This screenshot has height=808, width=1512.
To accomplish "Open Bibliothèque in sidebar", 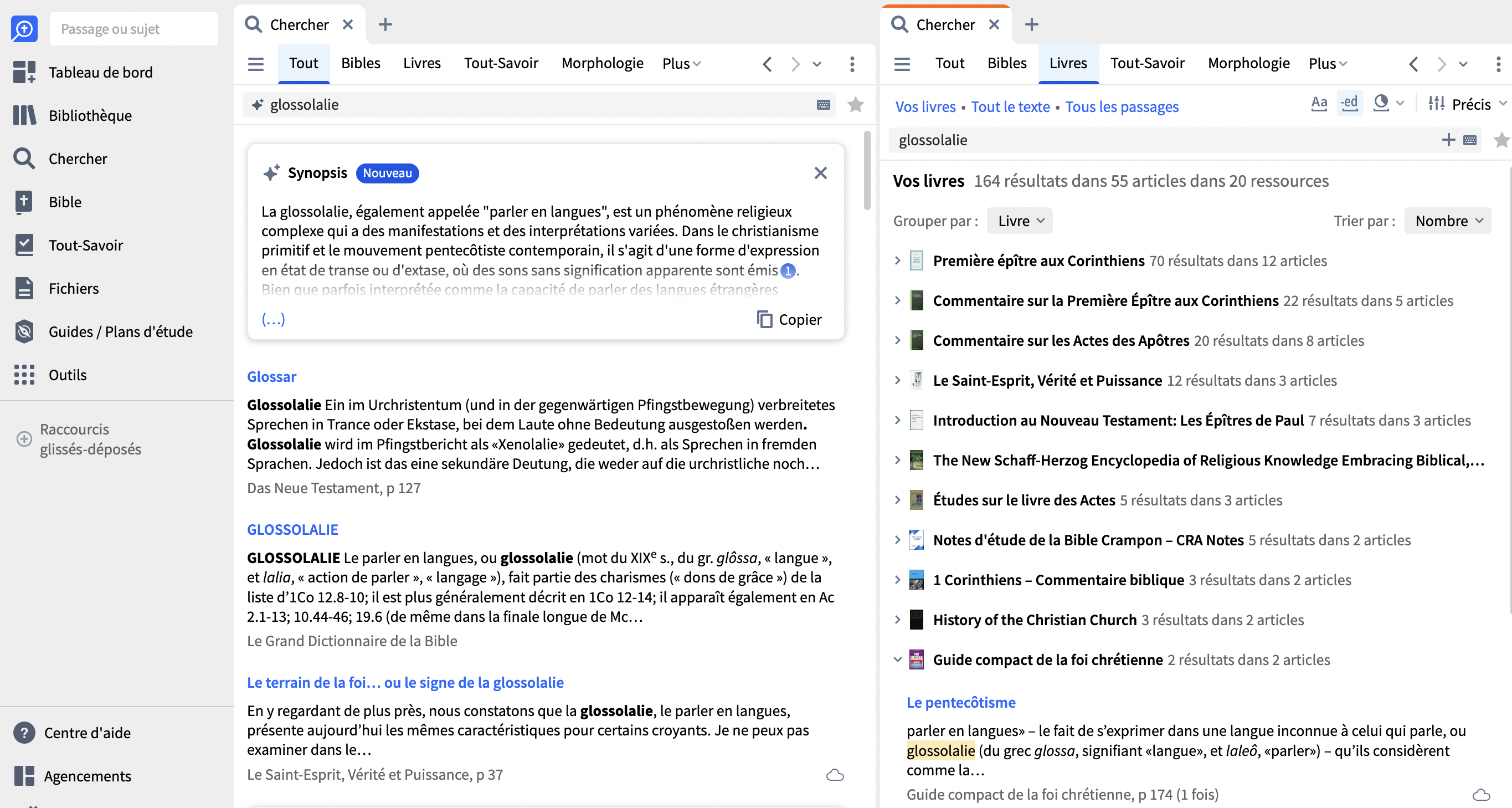I will (x=72, y=116).
